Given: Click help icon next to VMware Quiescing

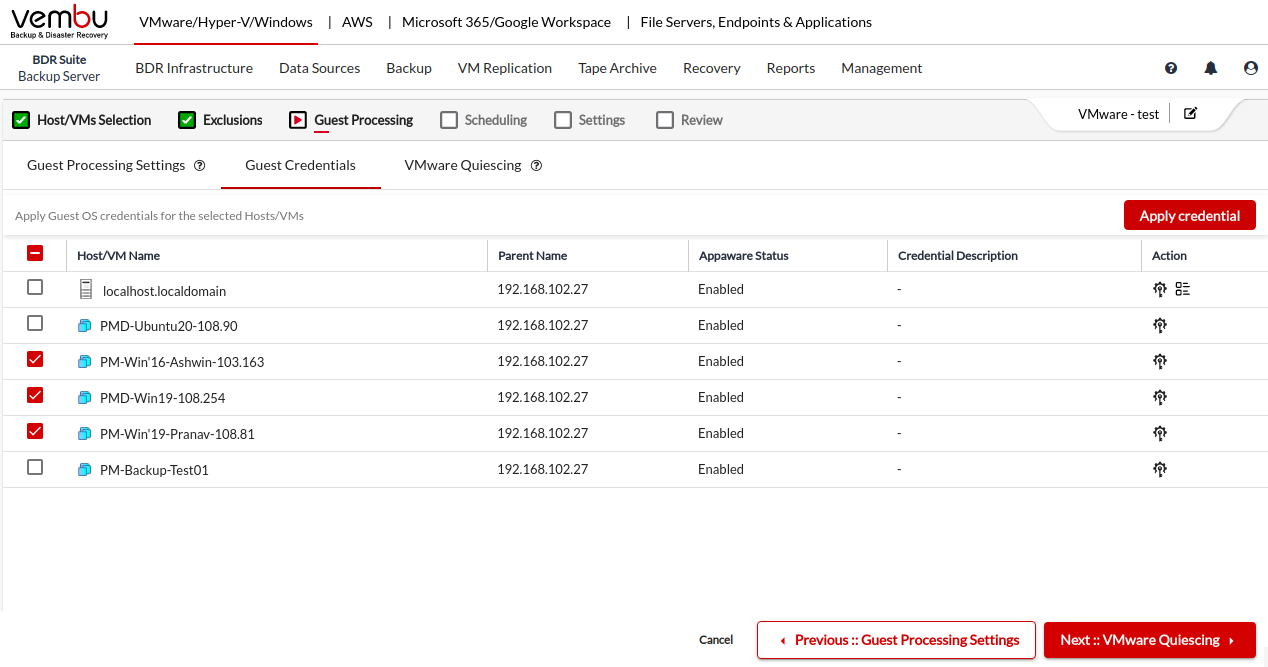Looking at the screenshot, I should tap(536, 166).
